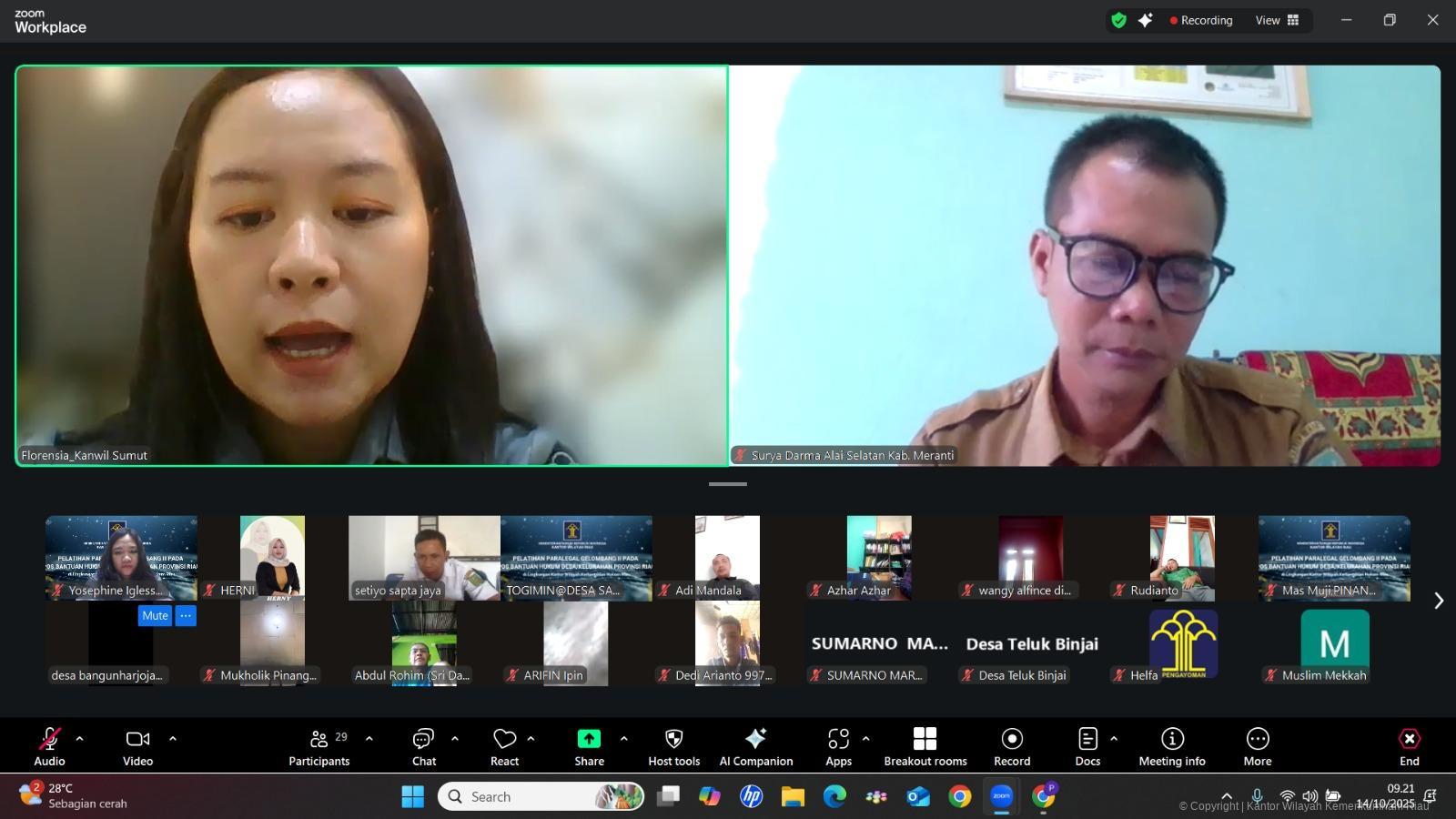Image resolution: width=1456 pixels, height=819 pixels.
Task: Toggle the Record button
Action: [1011, 746]
